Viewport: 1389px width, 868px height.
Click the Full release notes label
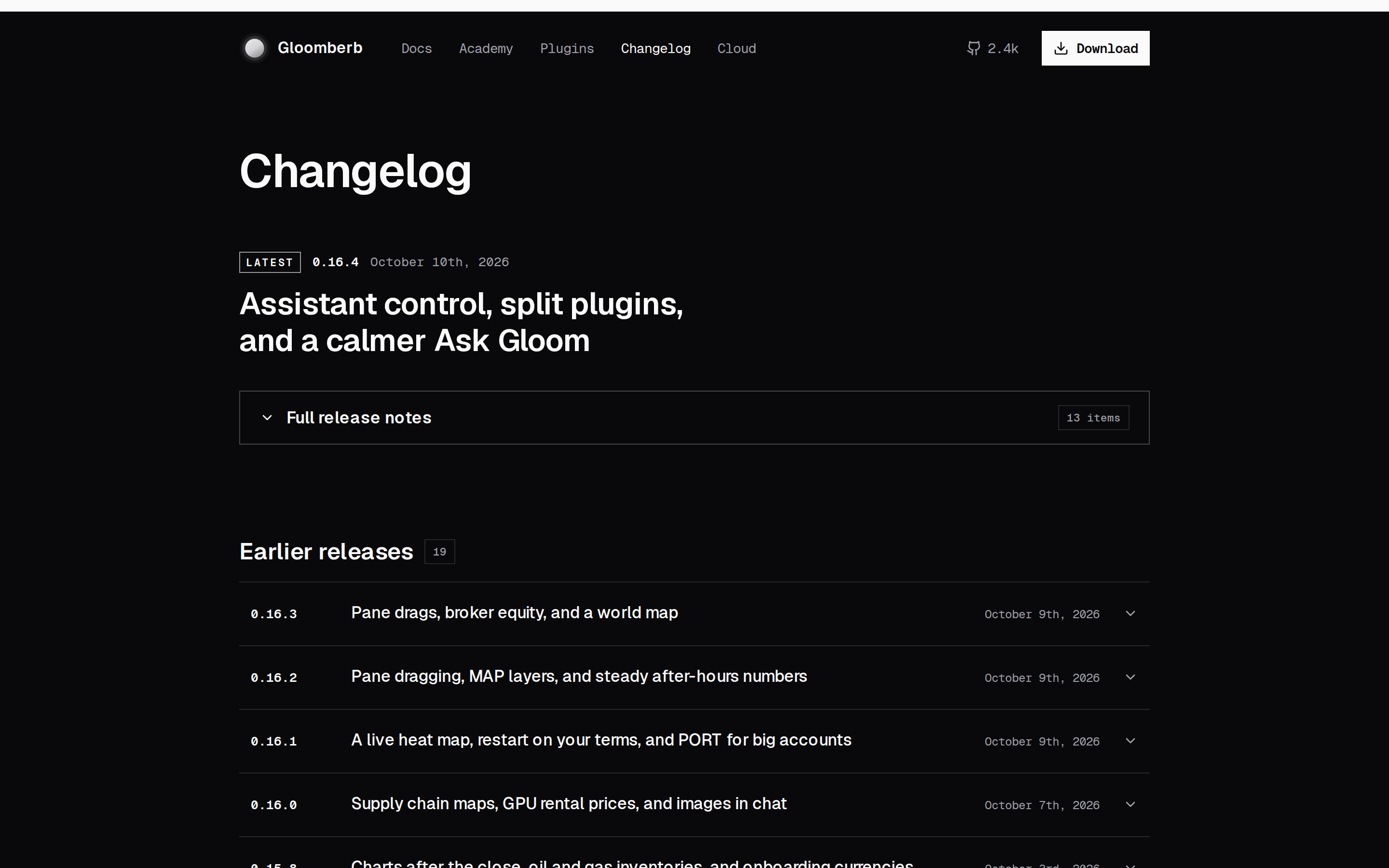pos(359,417)
